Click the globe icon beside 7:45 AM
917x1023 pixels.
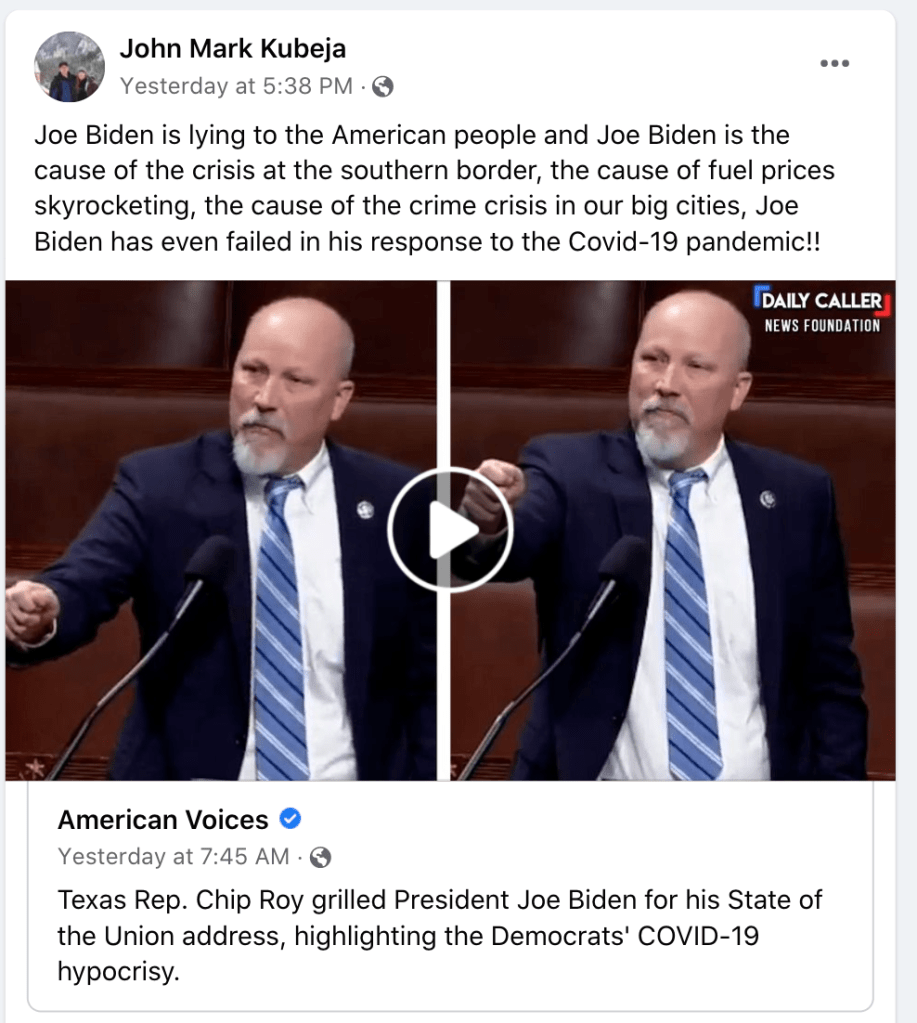pos(320,857)
